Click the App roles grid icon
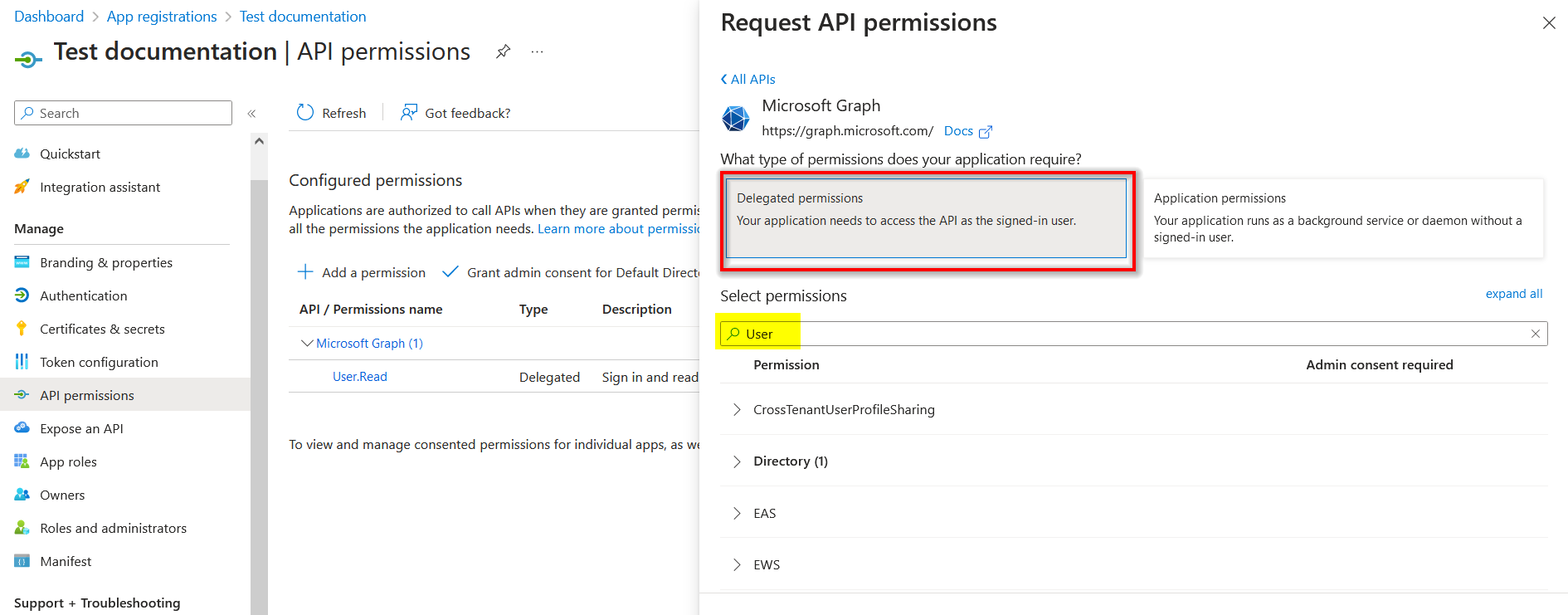Viewport: 1568px width, 615px height. [22, 461]
